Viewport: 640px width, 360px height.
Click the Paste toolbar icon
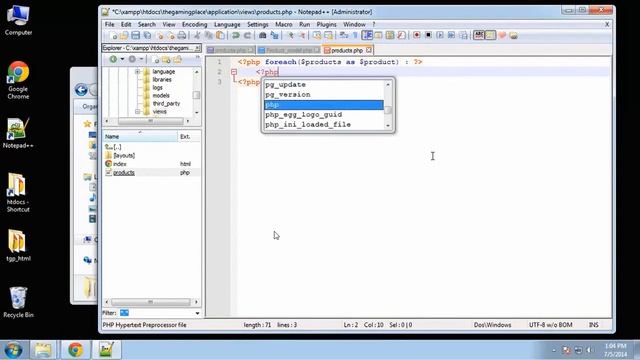point(220,36)
